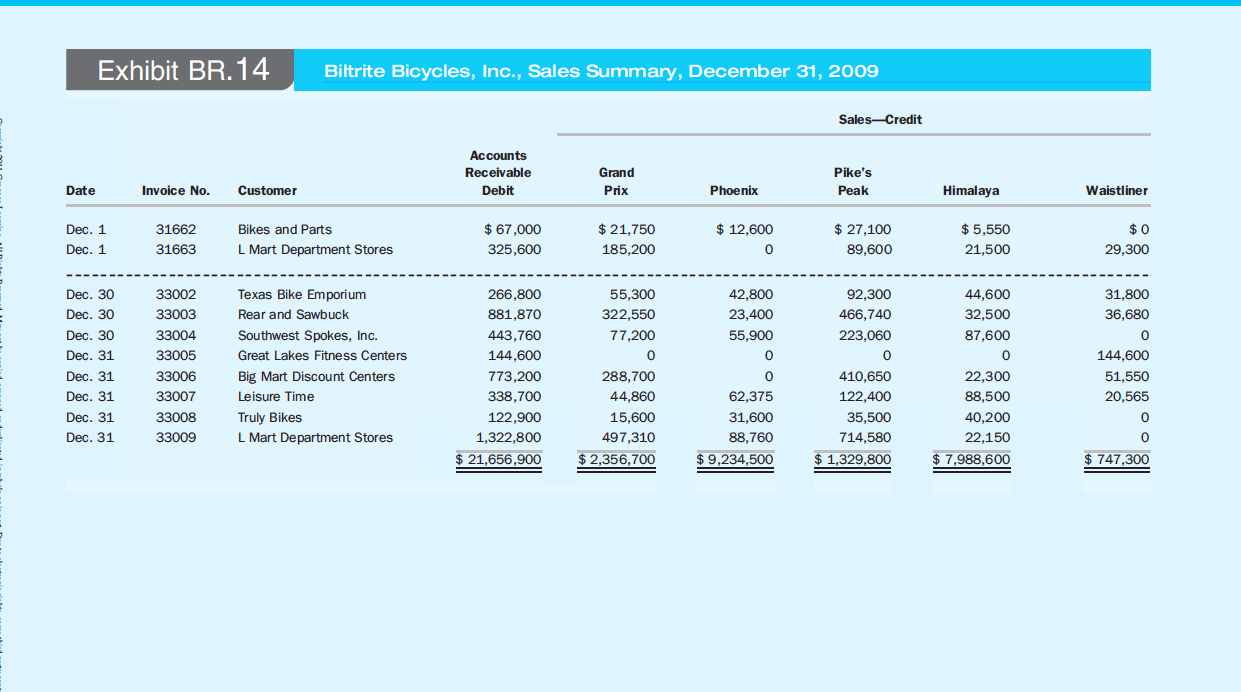1241x692 pixels.
Task: Click the Sales—Credit column group header
Action: click(880, 119)
